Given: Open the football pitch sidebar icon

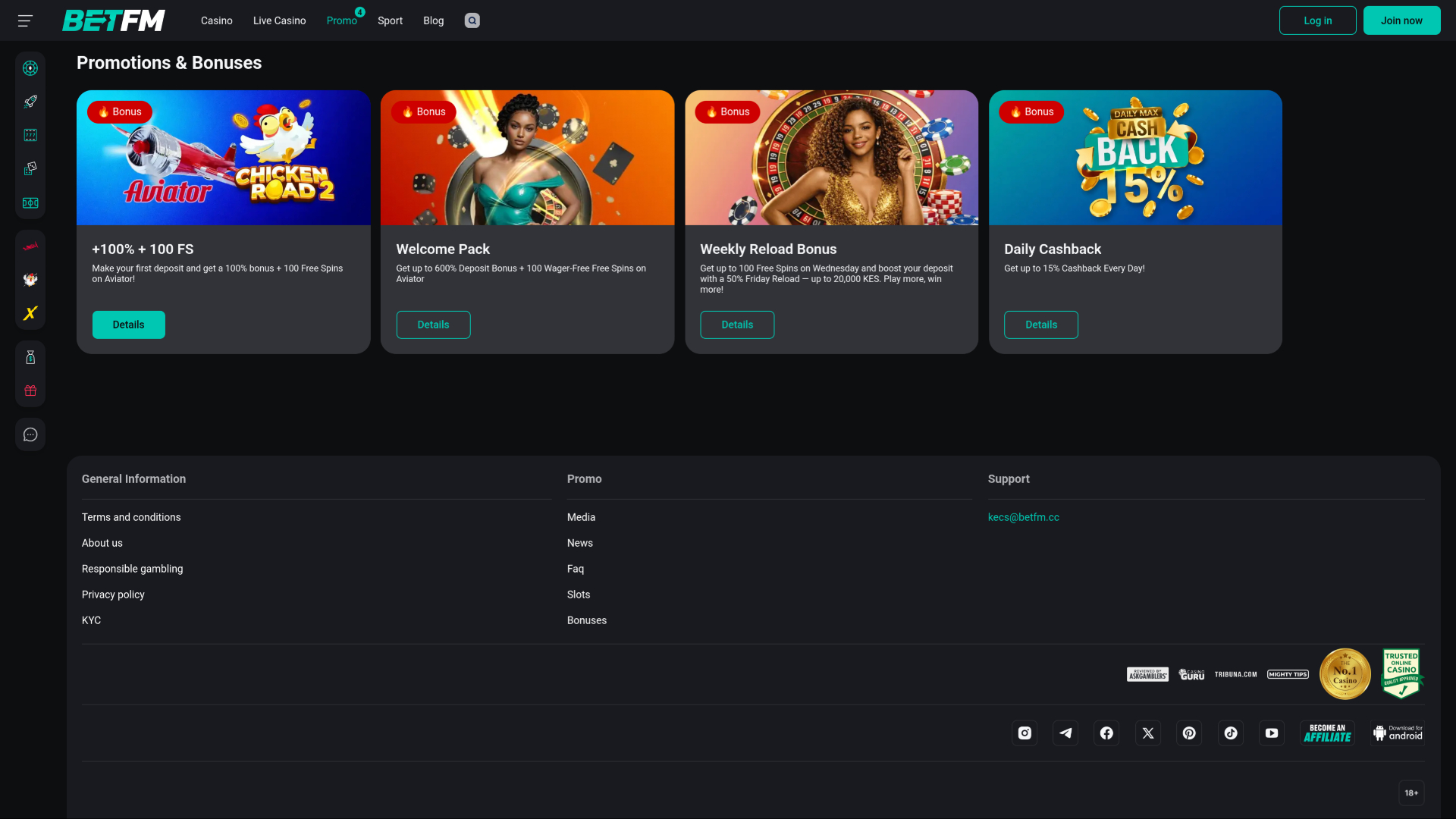Looking at the screenshot, I should click(x=30, y=202).
